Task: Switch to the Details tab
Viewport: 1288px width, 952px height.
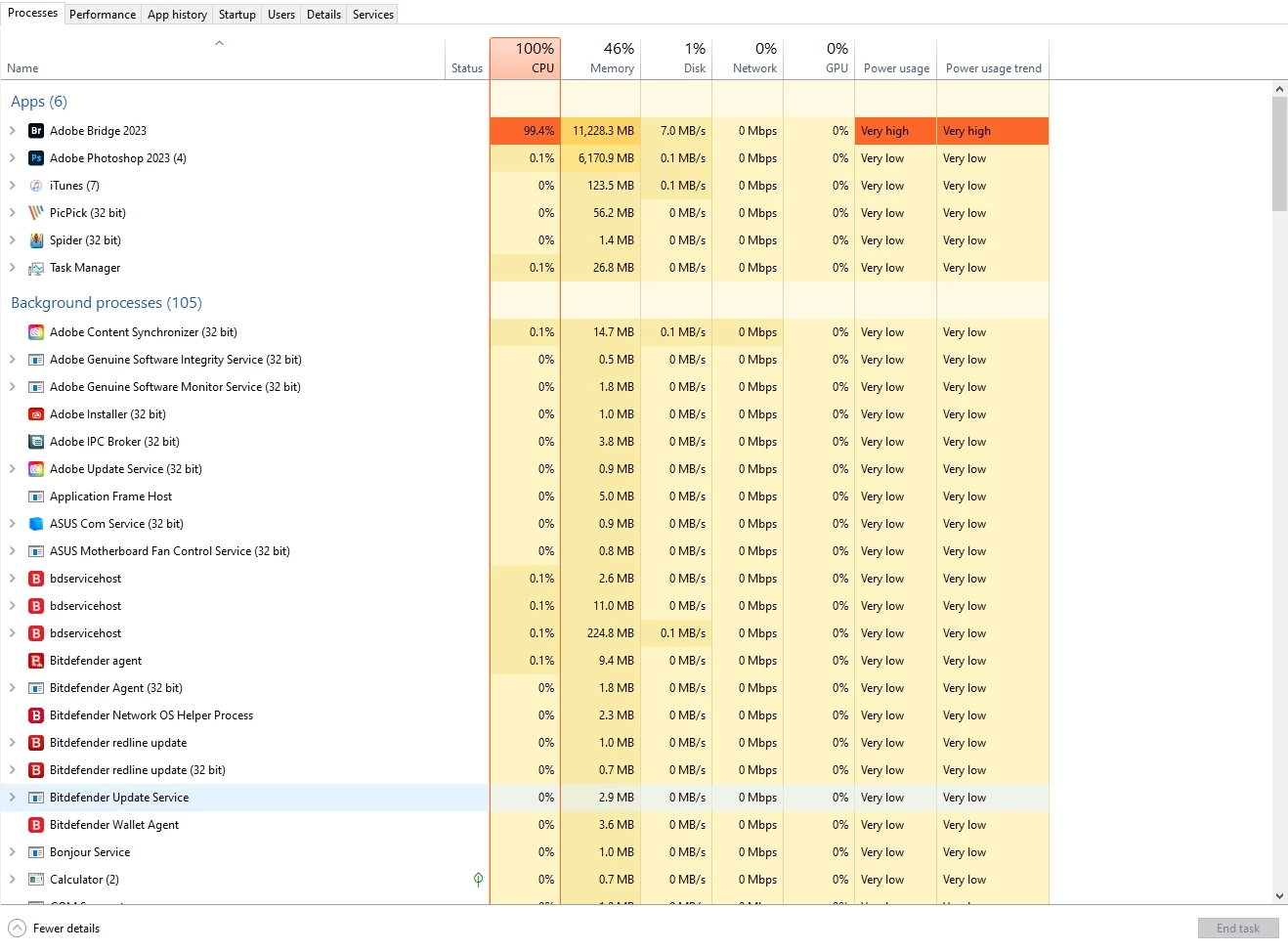Action: click(323, 15)
